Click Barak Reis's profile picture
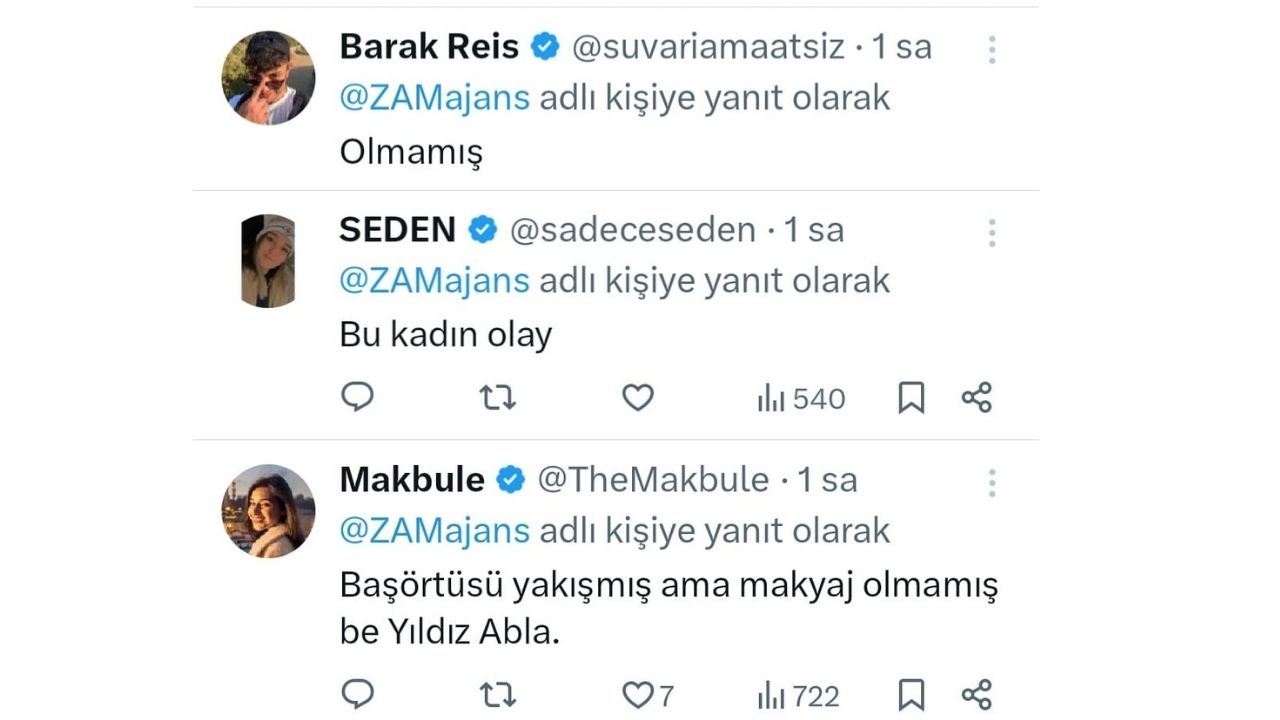This screenshot has width=1280, height=720. pyautogui.click(x=267, y=77)
